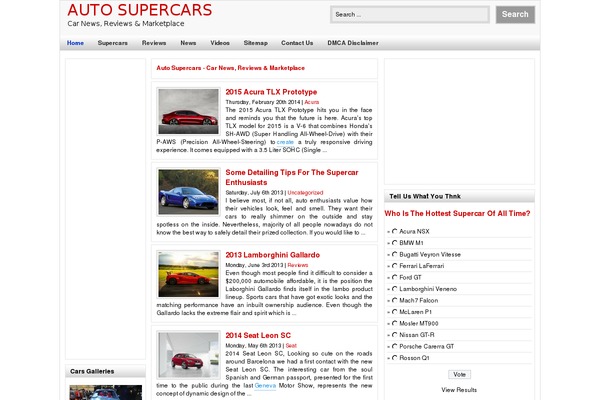Follow the Geneva inline link
This screenshot has height=400, width=600.
(265, 386)
